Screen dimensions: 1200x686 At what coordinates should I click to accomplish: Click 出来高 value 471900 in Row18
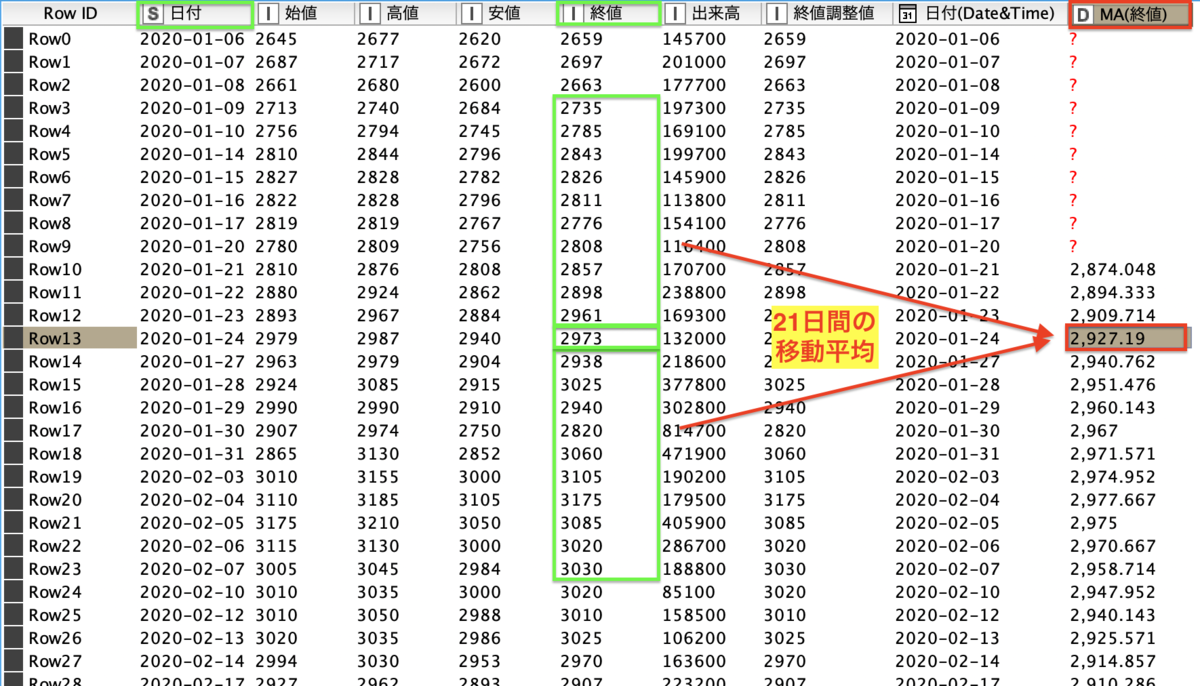click(x=695, y=453)
